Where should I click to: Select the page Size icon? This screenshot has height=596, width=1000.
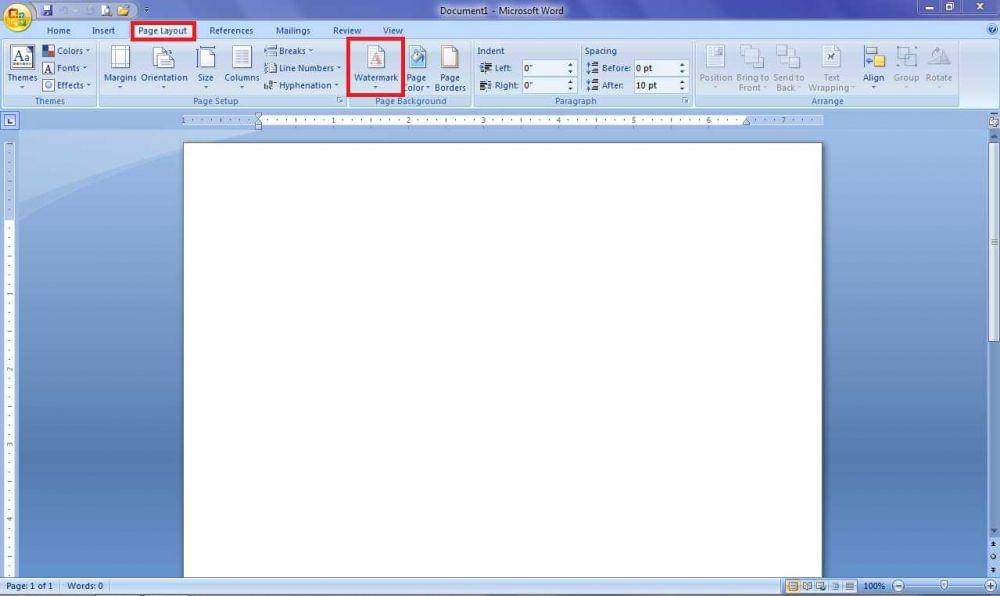pyautogui.click(x=206, y=66)
